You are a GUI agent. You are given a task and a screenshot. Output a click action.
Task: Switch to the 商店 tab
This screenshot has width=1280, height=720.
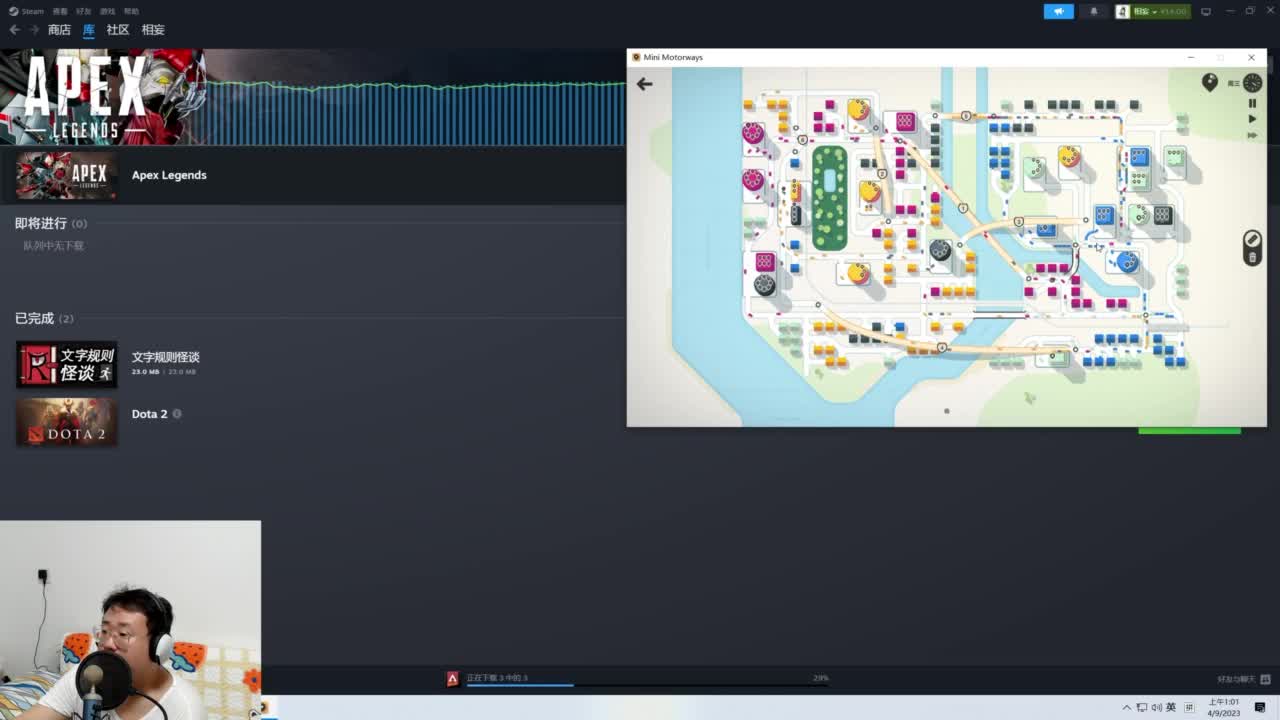[x=59, y=30]
